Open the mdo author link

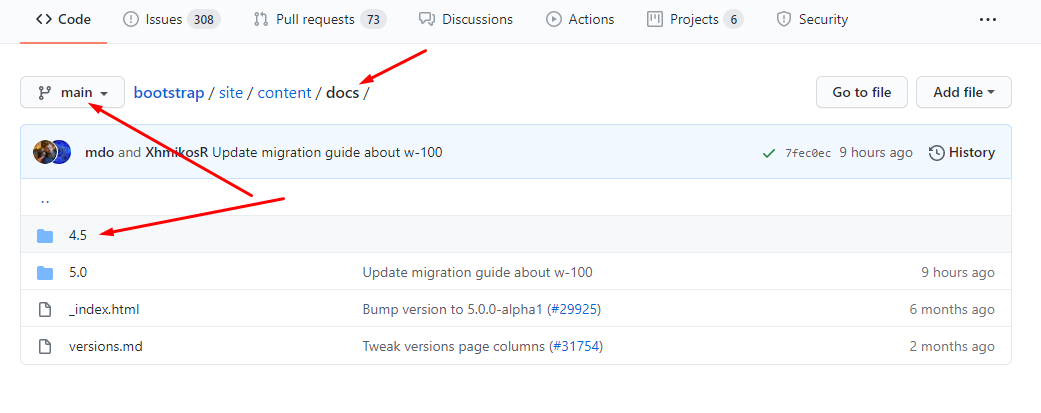100,153
